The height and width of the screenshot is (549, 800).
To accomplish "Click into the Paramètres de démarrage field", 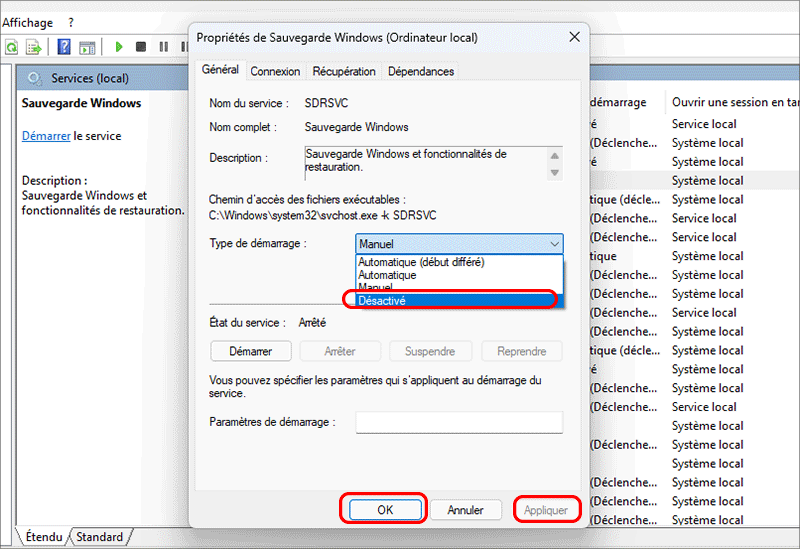I will pyautogui.click(x=459, y=422).
